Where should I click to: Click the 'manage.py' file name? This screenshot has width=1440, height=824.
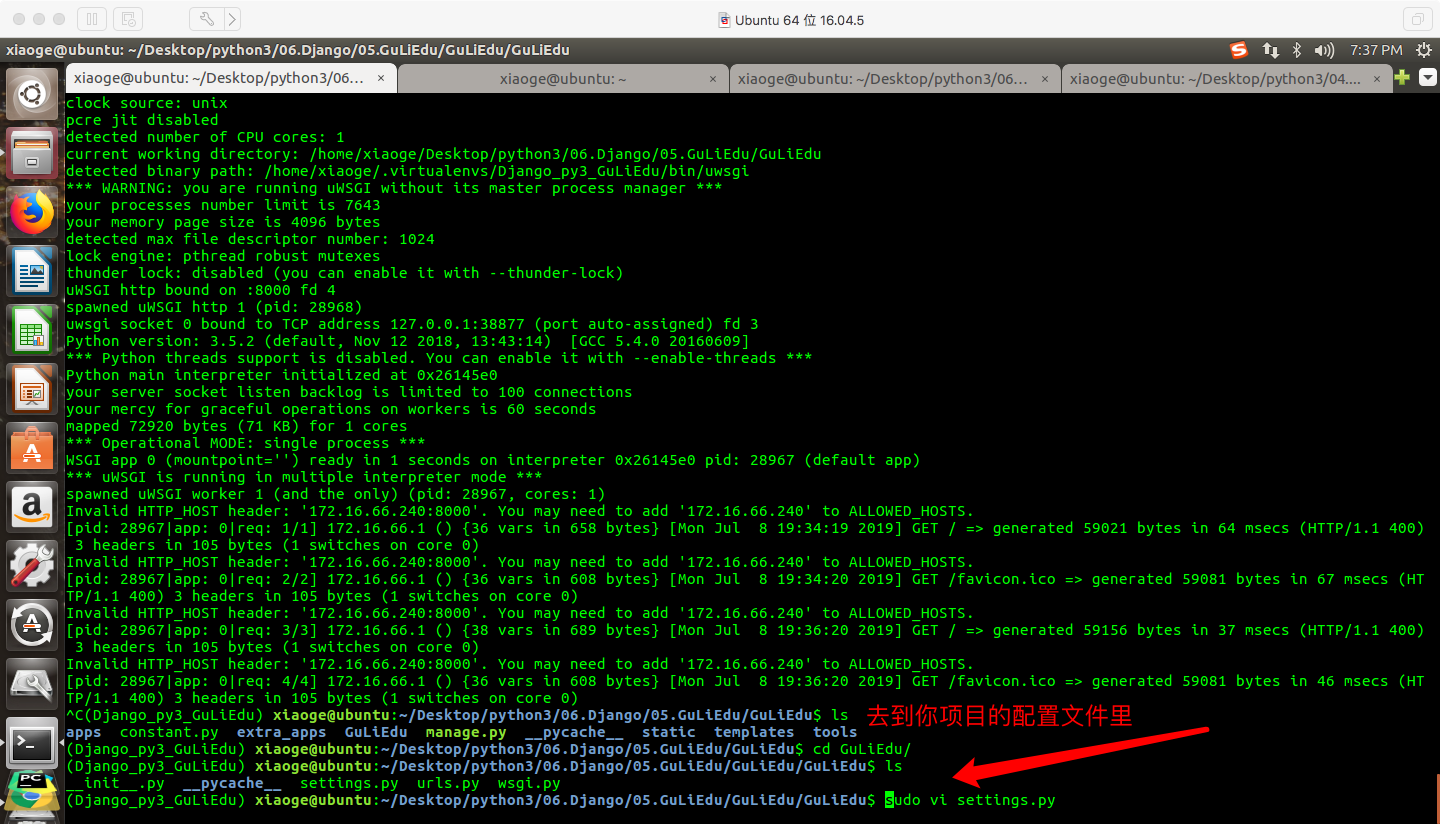click(466, 732)
